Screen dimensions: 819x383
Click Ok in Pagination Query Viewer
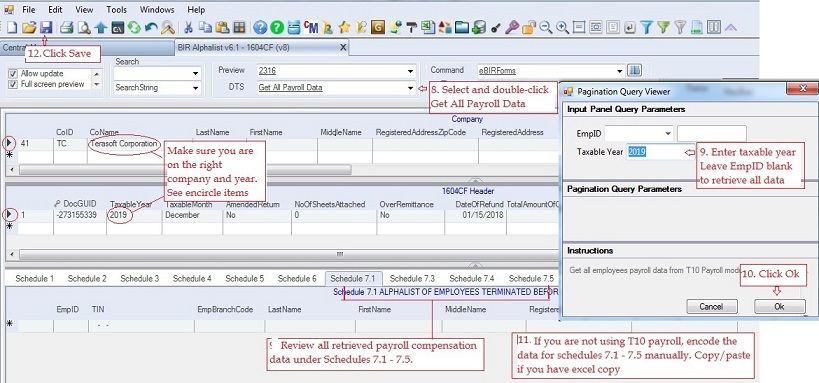pyautogui.click(x=779, y=306)
